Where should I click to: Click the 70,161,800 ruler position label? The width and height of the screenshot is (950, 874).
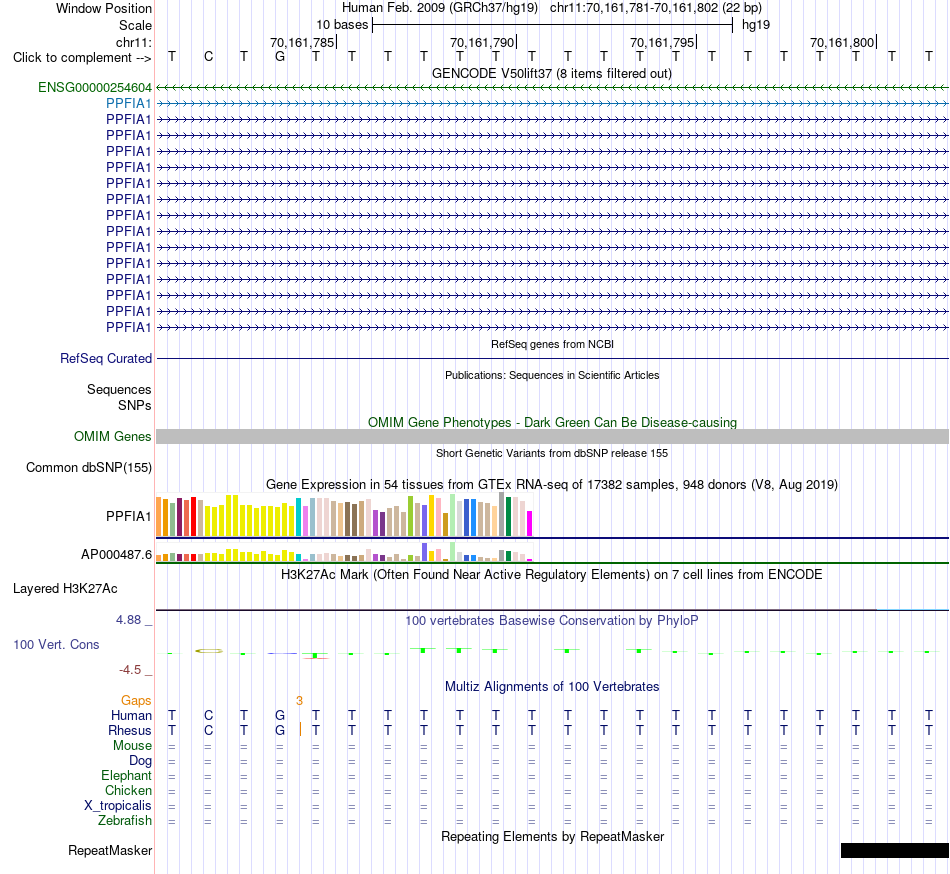pyautogui.click(x=842, y=42)
